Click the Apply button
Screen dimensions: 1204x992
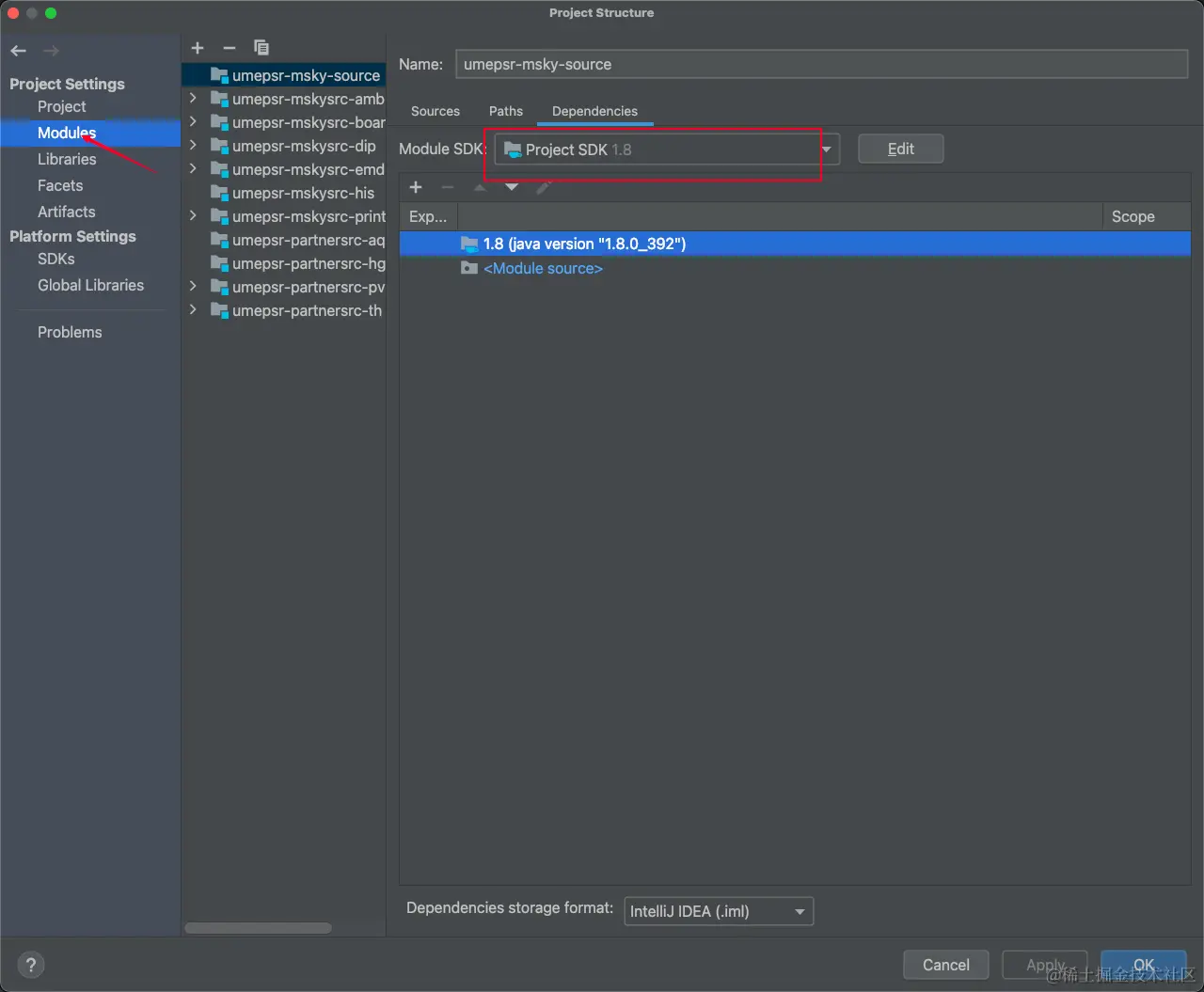[x=1045, y=965]
